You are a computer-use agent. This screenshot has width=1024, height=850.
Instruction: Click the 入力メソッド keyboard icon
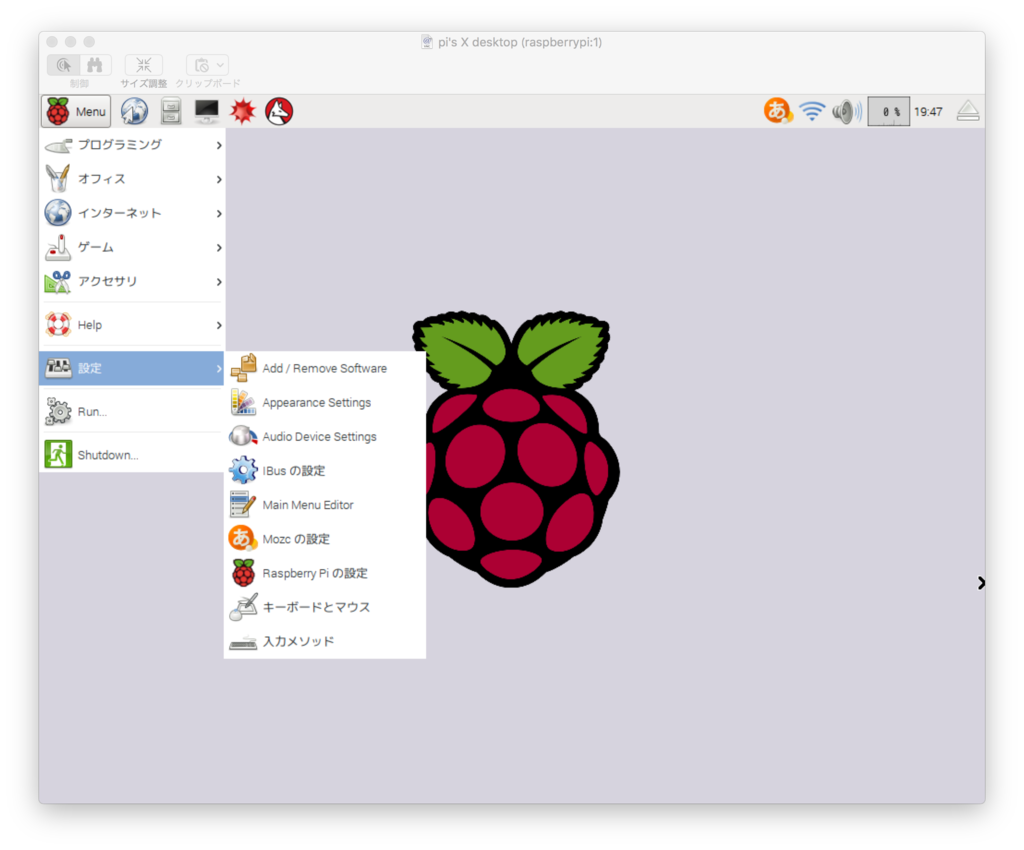click(243, 644)
